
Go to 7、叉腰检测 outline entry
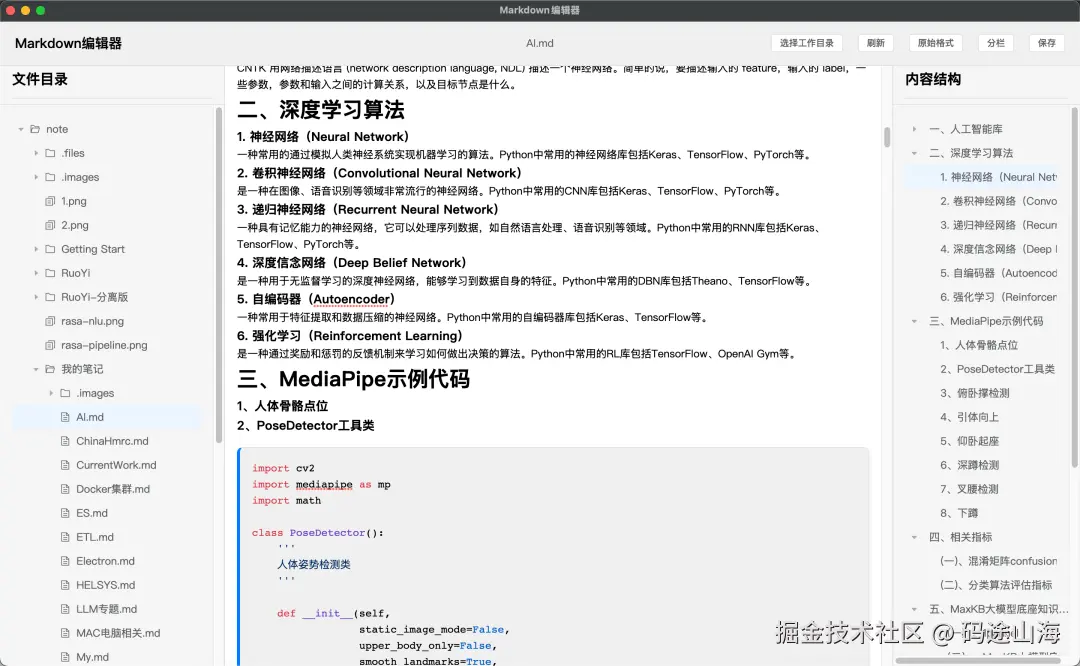pos(969,489)
